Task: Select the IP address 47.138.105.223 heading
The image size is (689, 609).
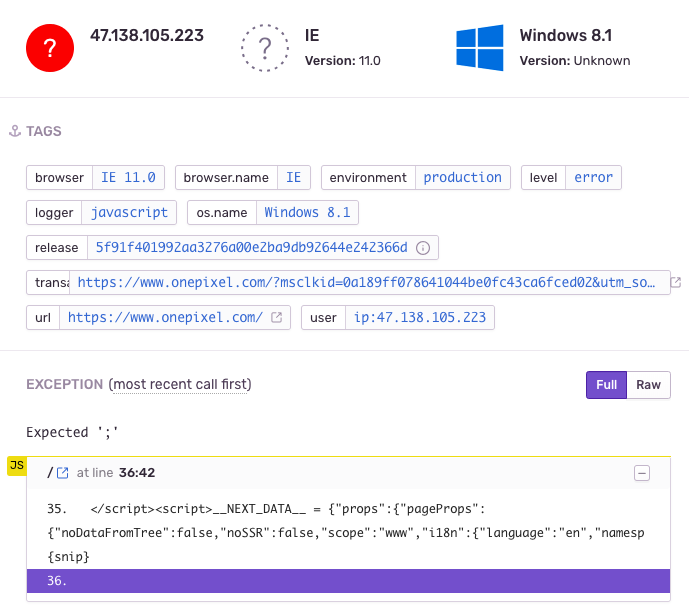Action: pos(147,35)
